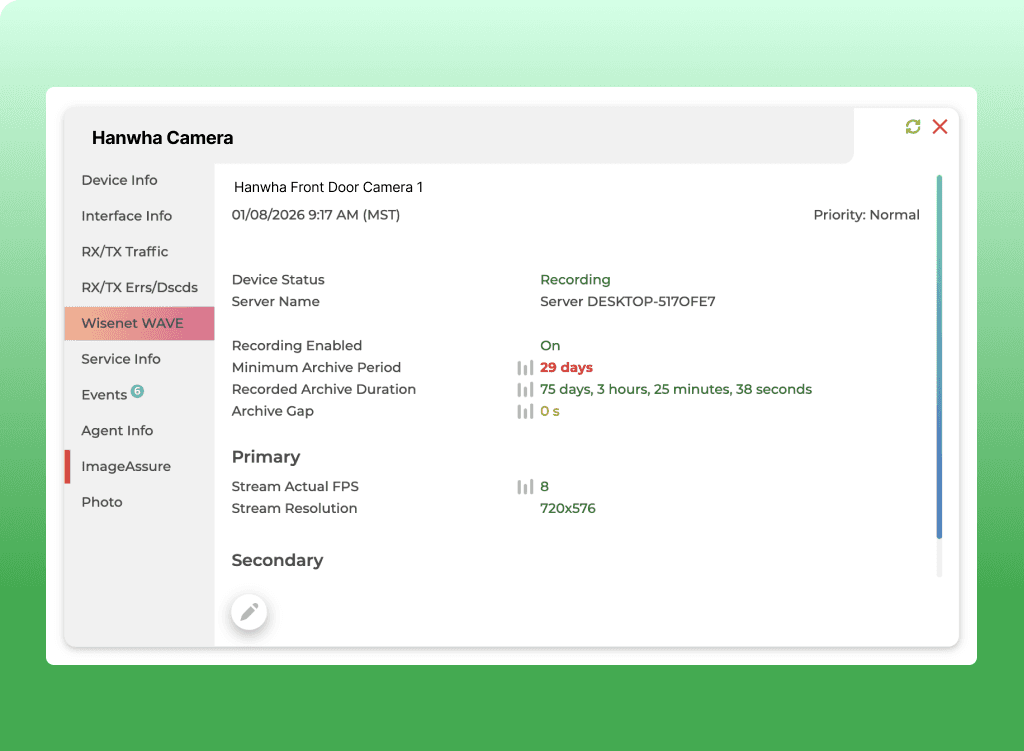This screenshot has height=751, width=1024.
Task: Click the Server Name label
Action: tap(276, 302)
